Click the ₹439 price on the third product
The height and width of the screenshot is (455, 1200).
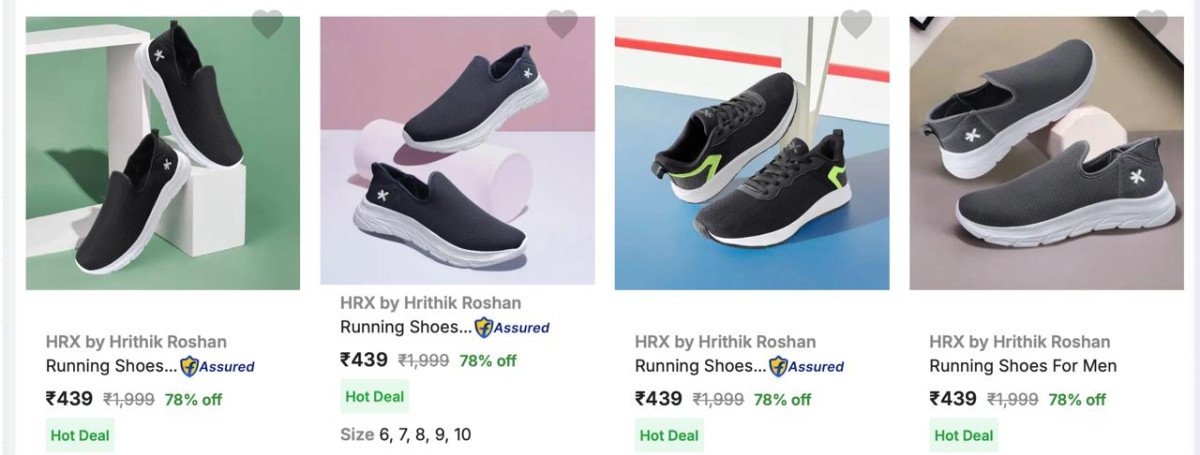point(658,399)
